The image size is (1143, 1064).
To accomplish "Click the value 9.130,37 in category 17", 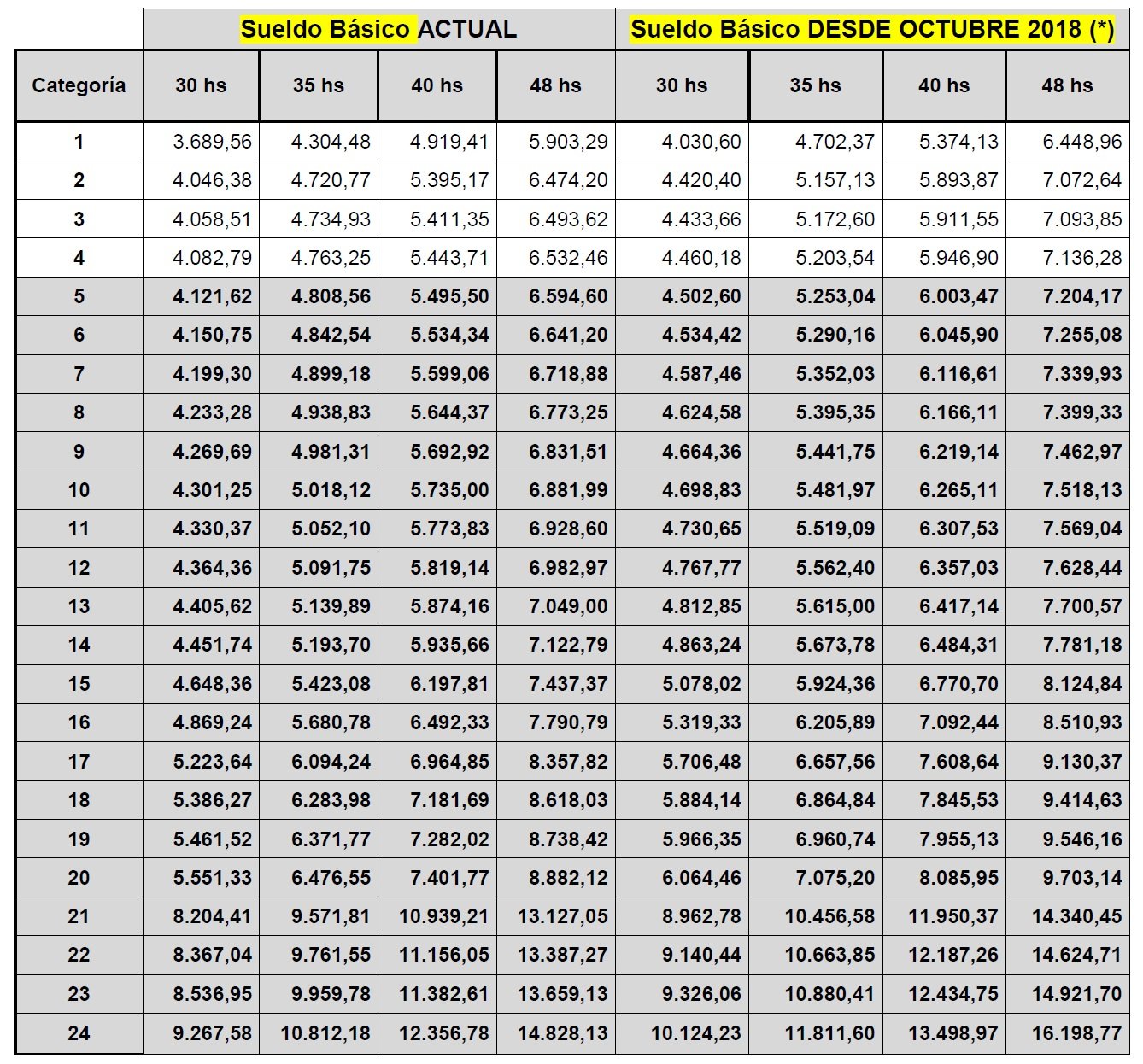I will coord(1081,762).
